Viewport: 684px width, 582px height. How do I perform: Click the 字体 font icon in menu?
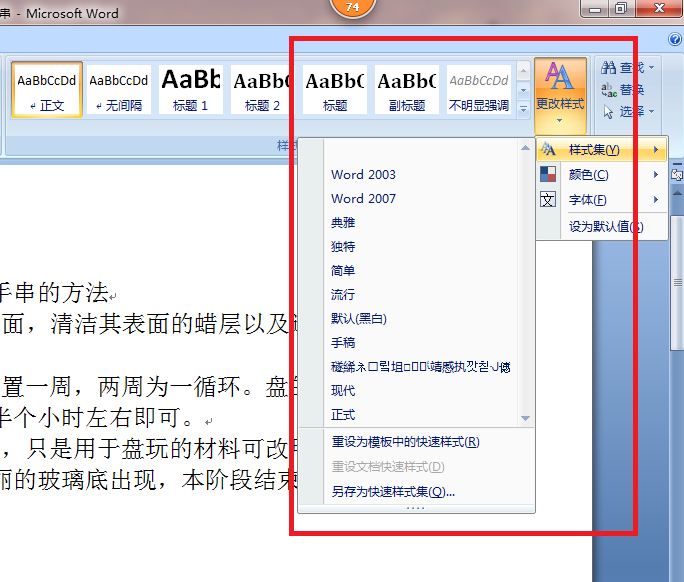pyautogui.click(x=548, y=199)
